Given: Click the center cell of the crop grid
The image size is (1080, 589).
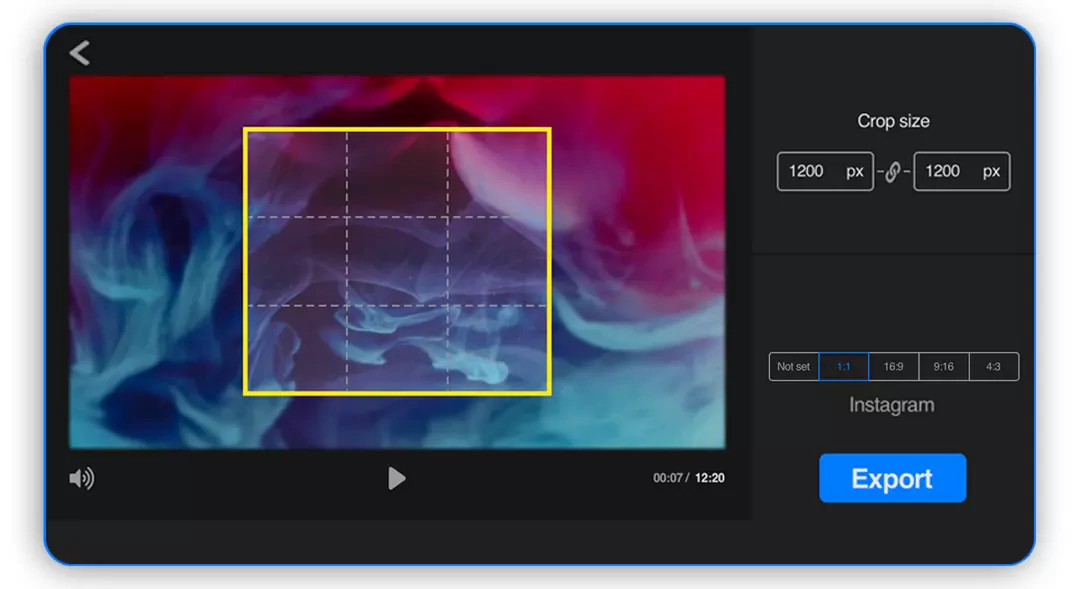Looking at the screenshot, I should (x=397, y=260).
